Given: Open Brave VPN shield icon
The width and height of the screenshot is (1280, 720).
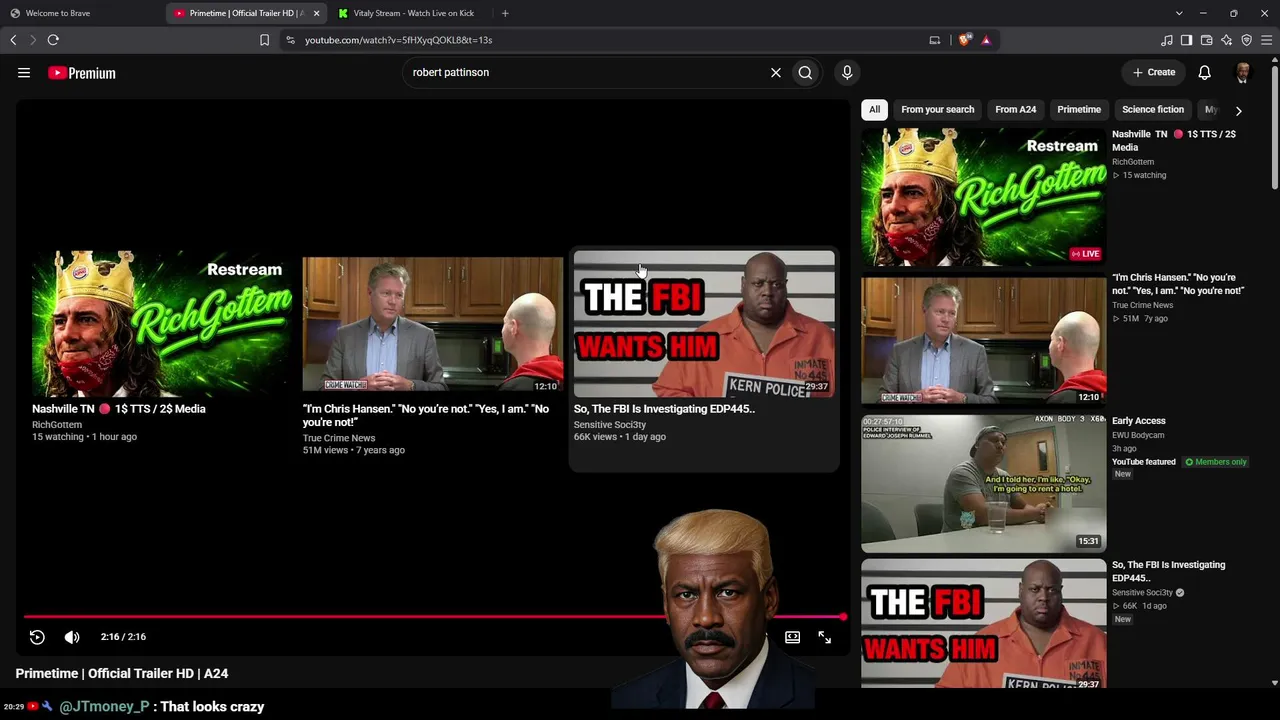Looking at the screenshot, I should (1246, 40).
